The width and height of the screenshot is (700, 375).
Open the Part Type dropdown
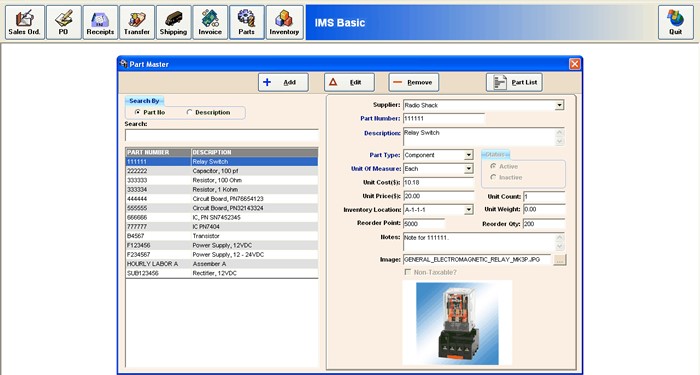468,155
